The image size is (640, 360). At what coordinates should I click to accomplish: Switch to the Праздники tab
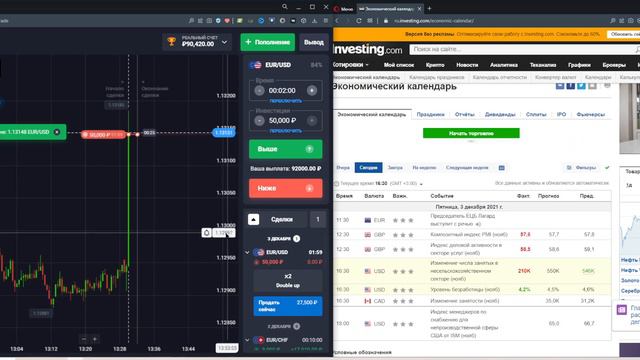[430, 115]
